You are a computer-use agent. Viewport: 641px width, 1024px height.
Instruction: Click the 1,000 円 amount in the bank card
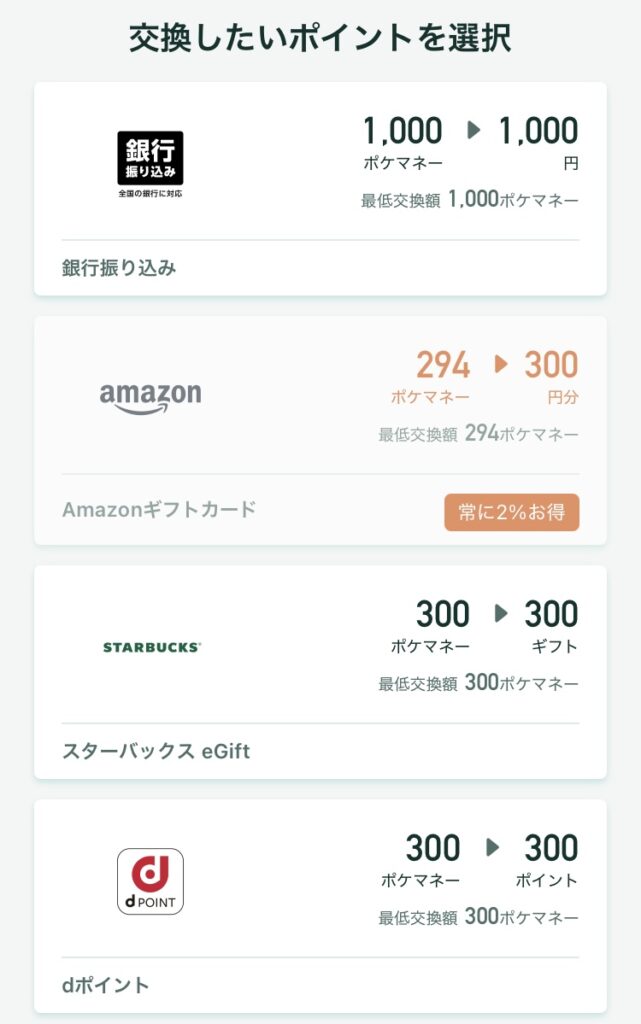click(x=538, y=140)
